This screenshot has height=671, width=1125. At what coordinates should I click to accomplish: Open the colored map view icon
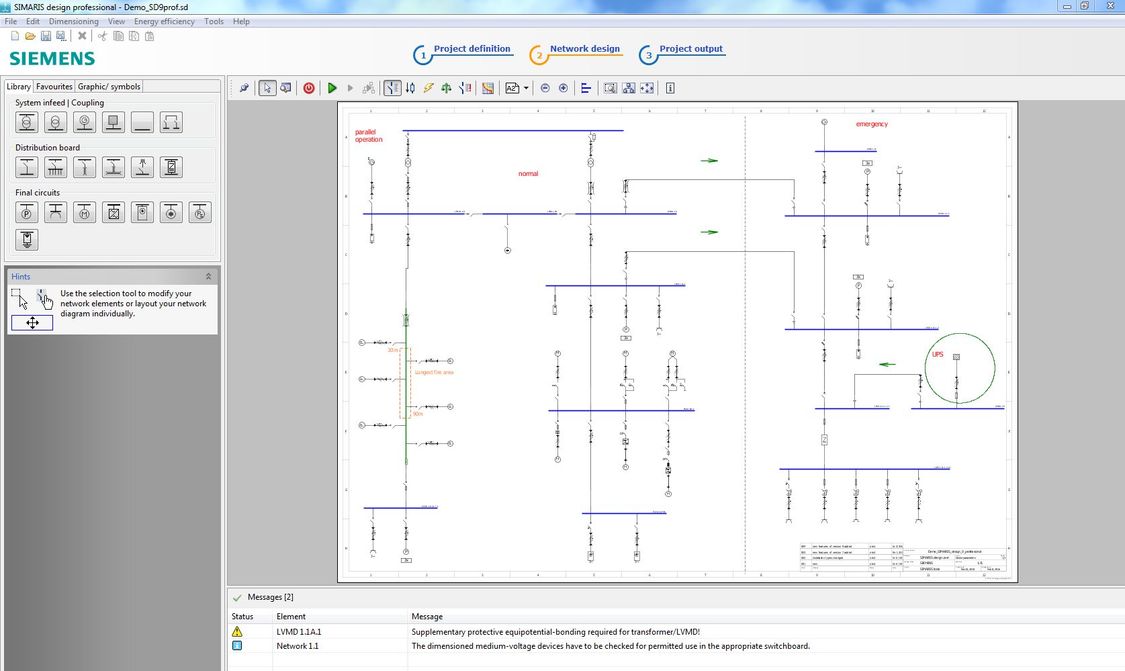click(488, 88)
